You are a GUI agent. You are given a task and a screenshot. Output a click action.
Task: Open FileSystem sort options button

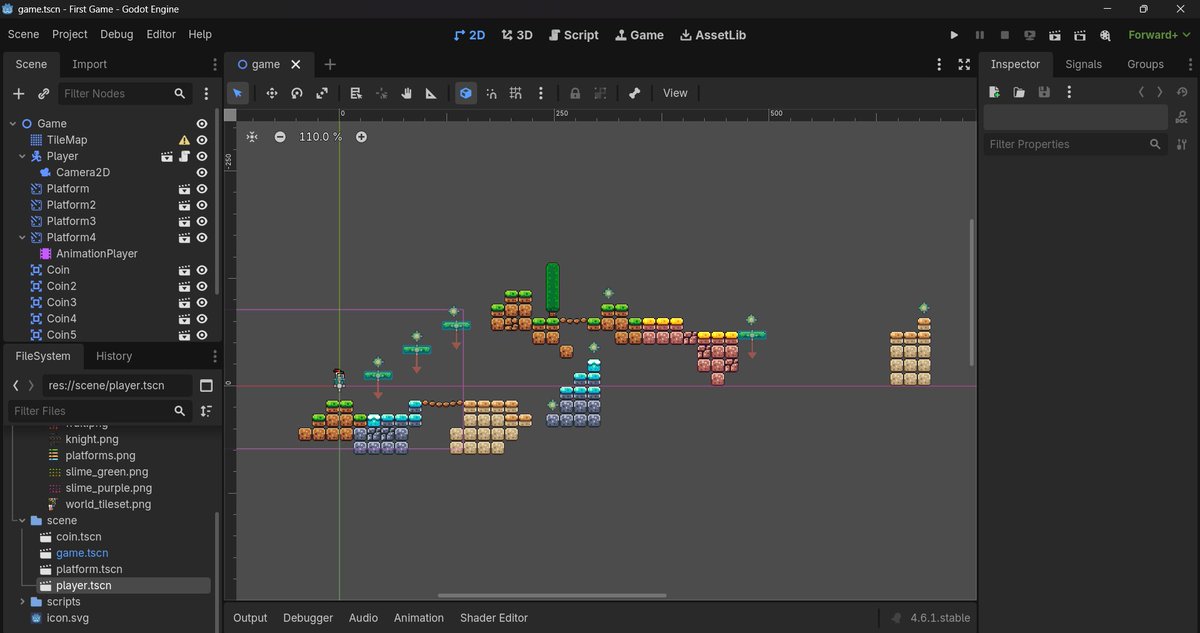[206, 411]
